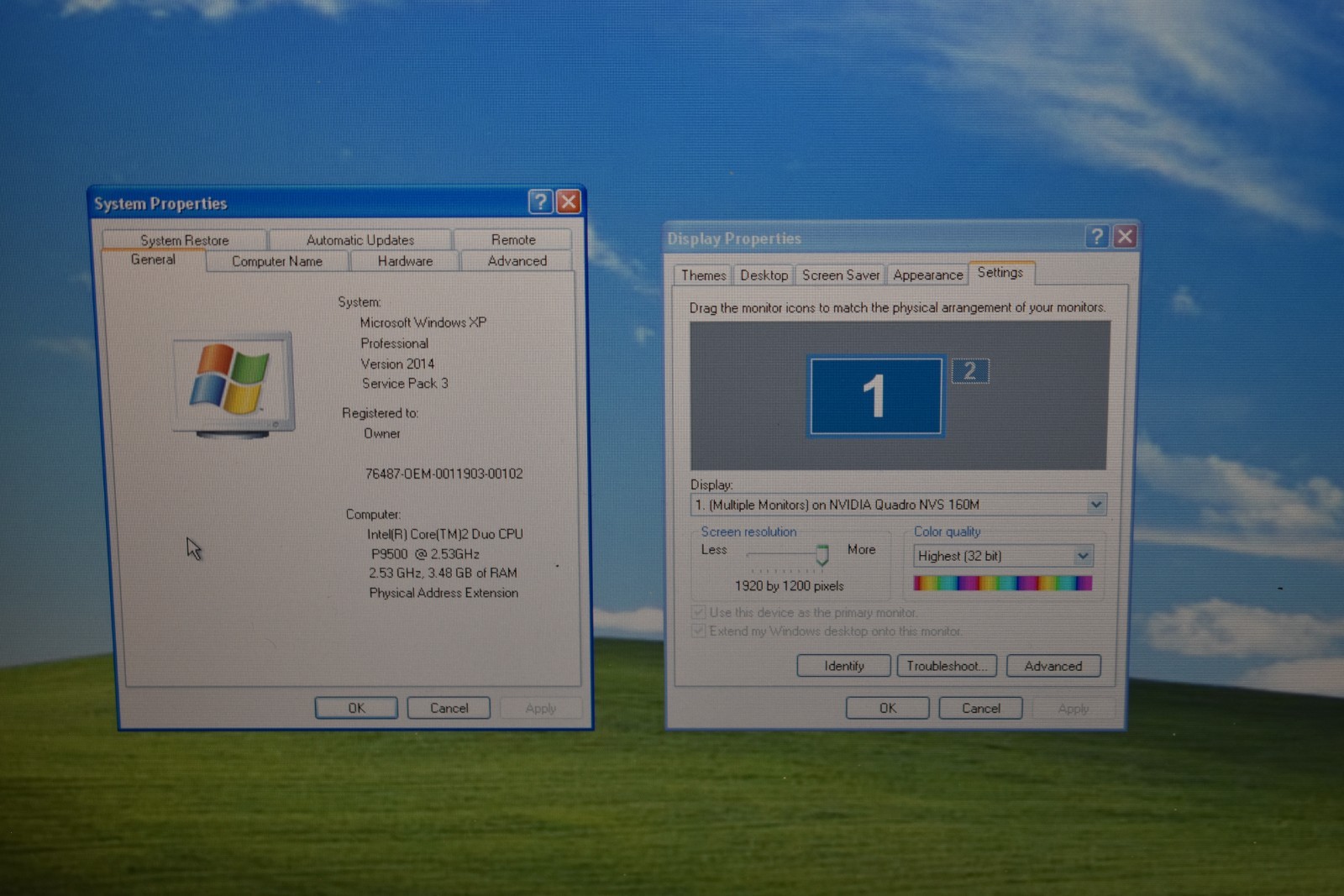Screen dimensions: 1344x896
Task: Open the Automatic Updates tab
Action: click(x=360, y=240)
